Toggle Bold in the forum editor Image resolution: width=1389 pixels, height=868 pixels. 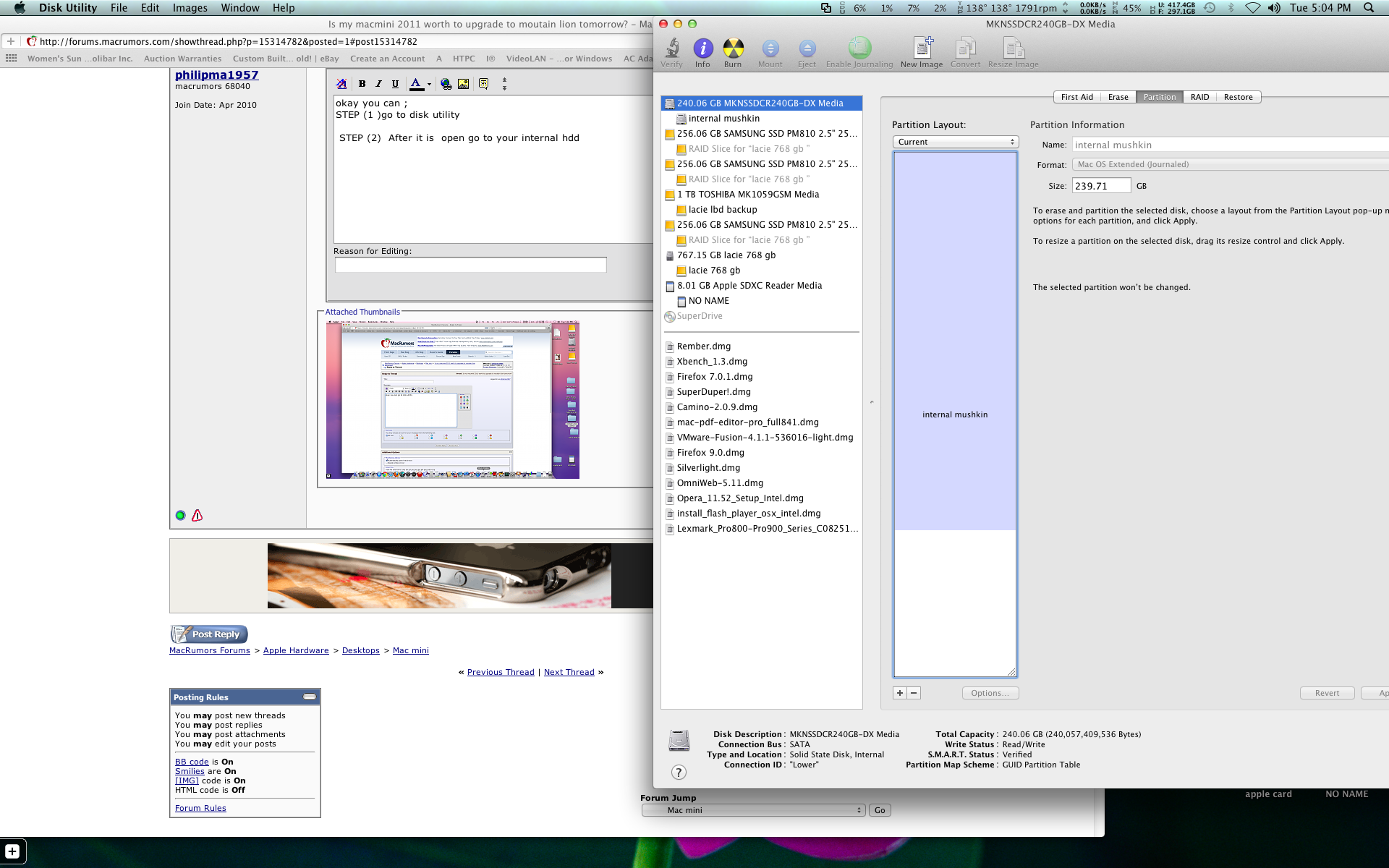click(x=362, y=84)
